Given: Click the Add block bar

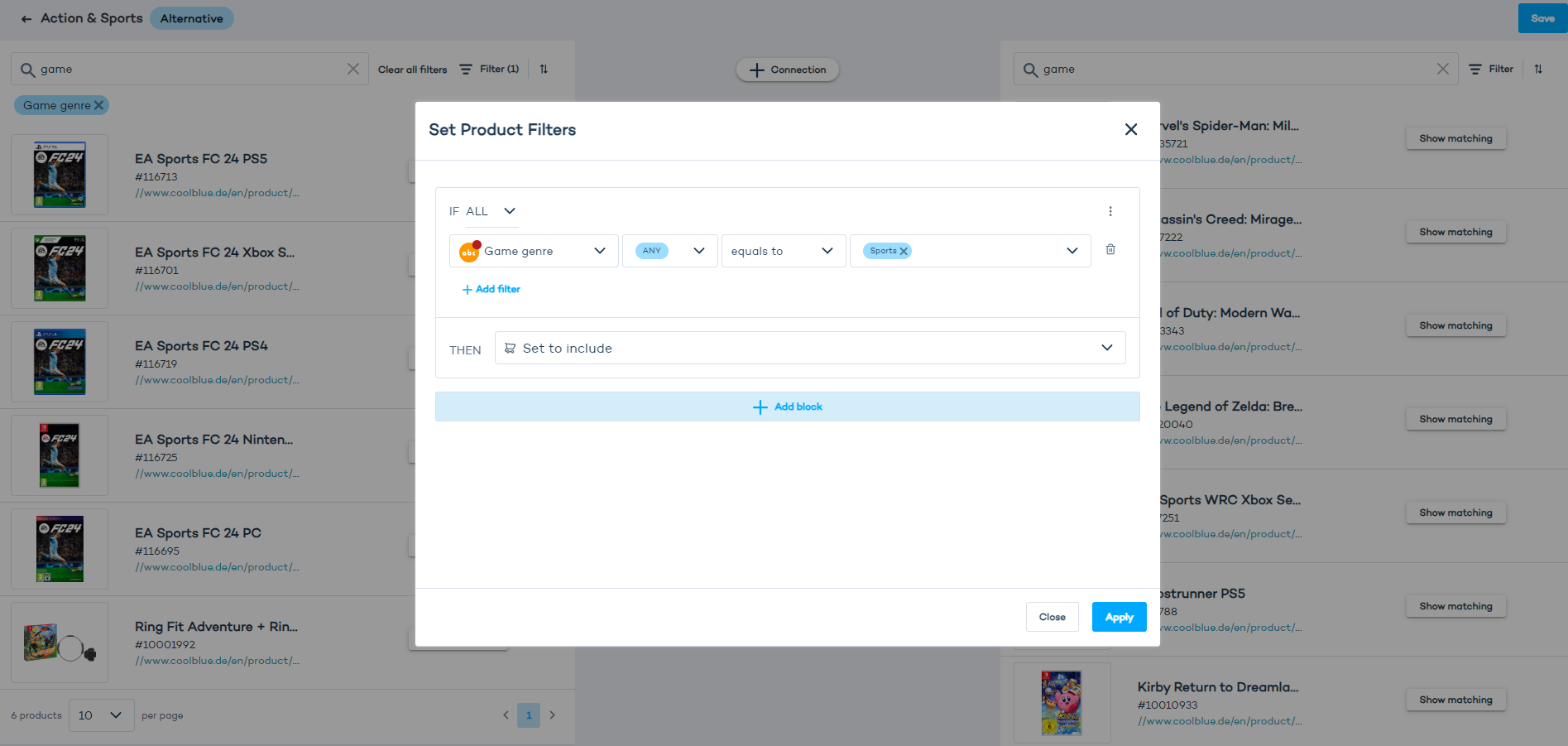Looking at the screenshot, I should click(x=787, y=407).
